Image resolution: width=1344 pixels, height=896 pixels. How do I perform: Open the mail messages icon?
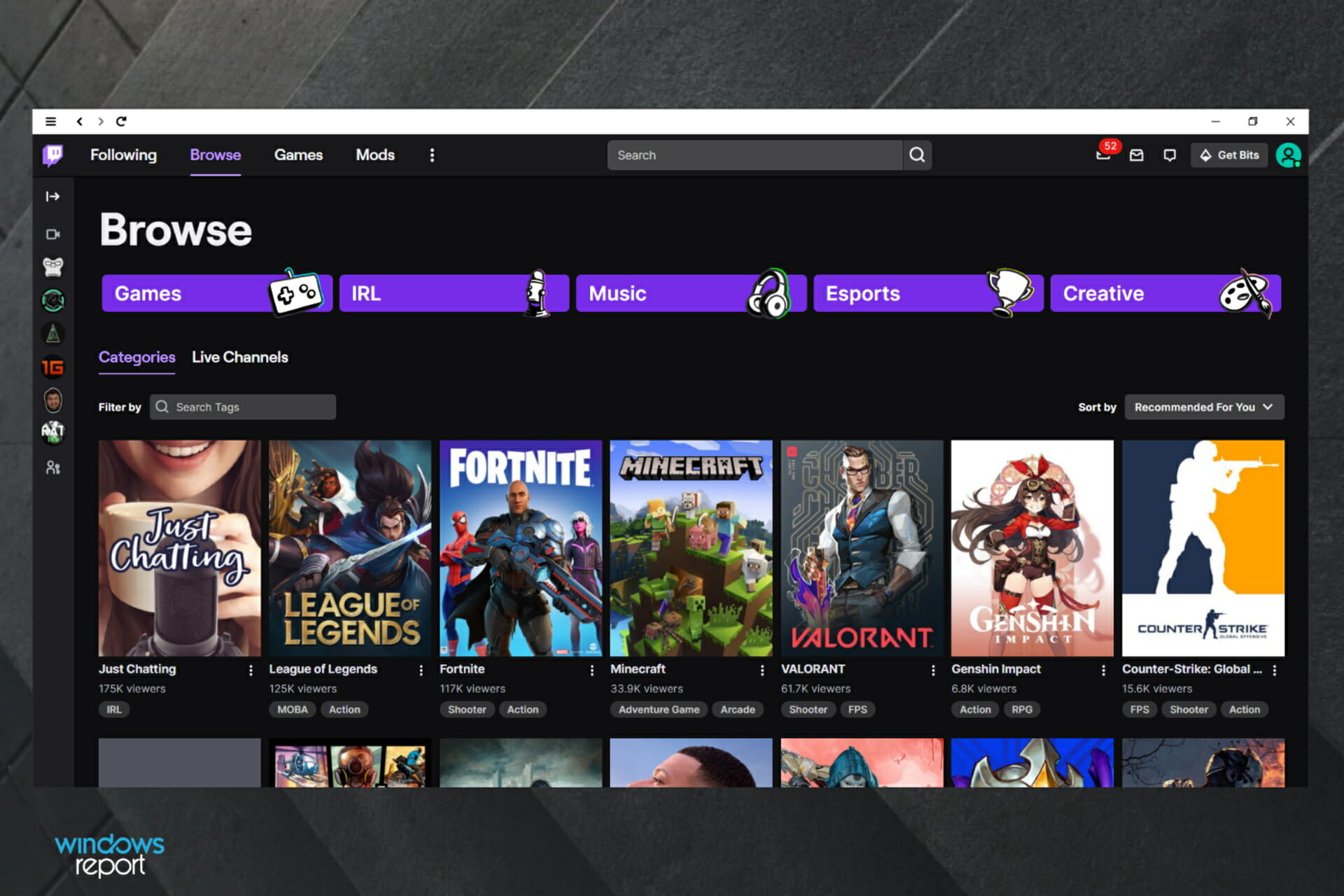point(1136,155)
